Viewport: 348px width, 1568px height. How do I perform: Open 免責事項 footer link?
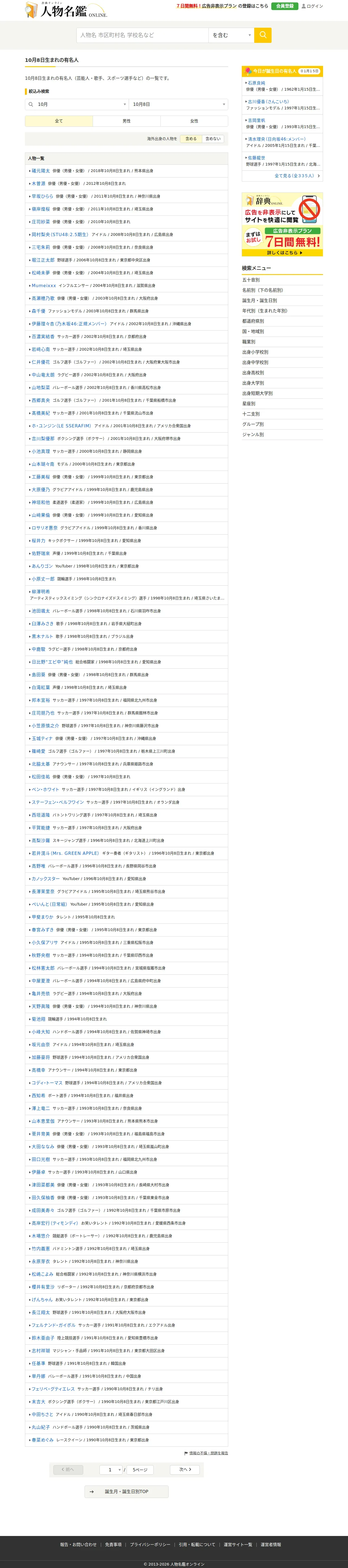(113, 1544)
